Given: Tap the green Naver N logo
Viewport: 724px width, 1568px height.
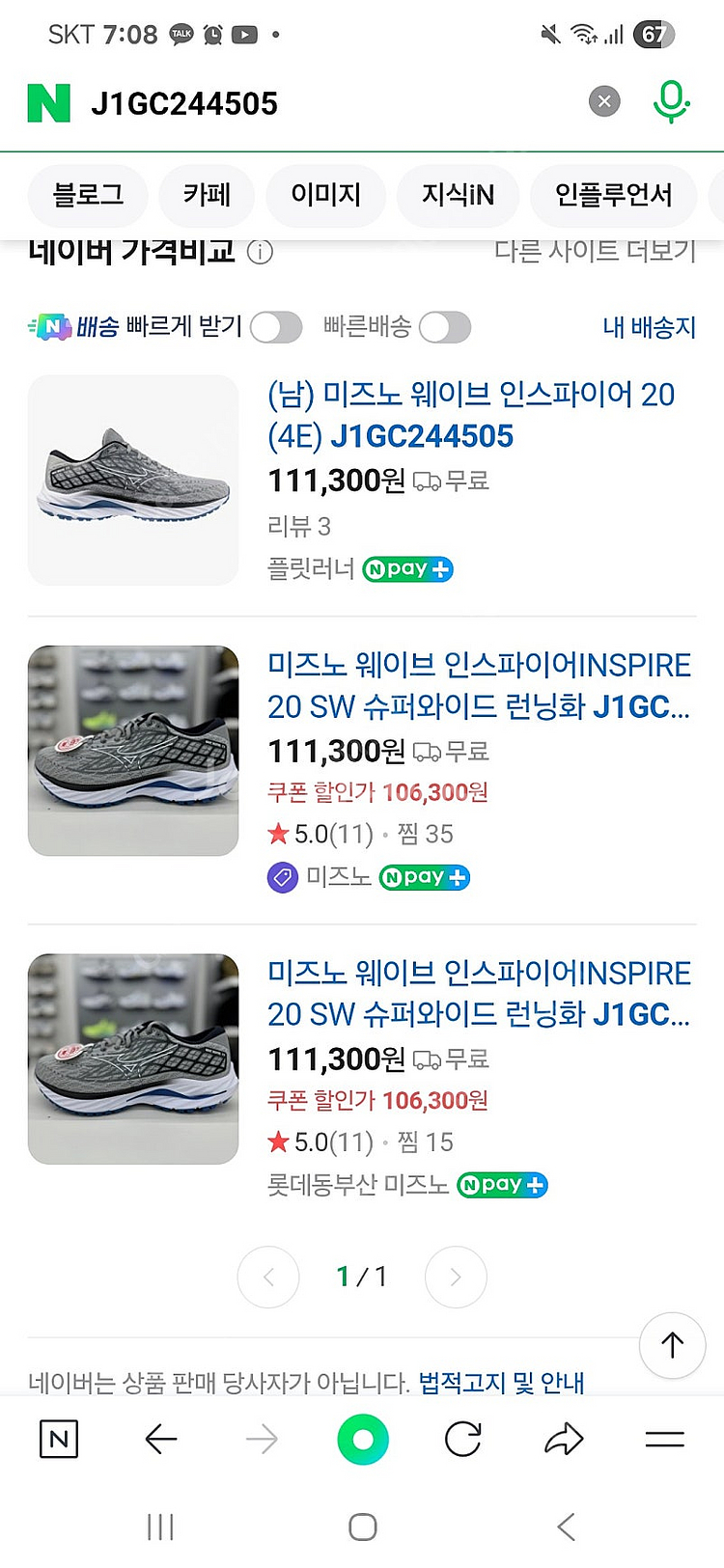Looking at the screenshot, I should pos(49,103).
